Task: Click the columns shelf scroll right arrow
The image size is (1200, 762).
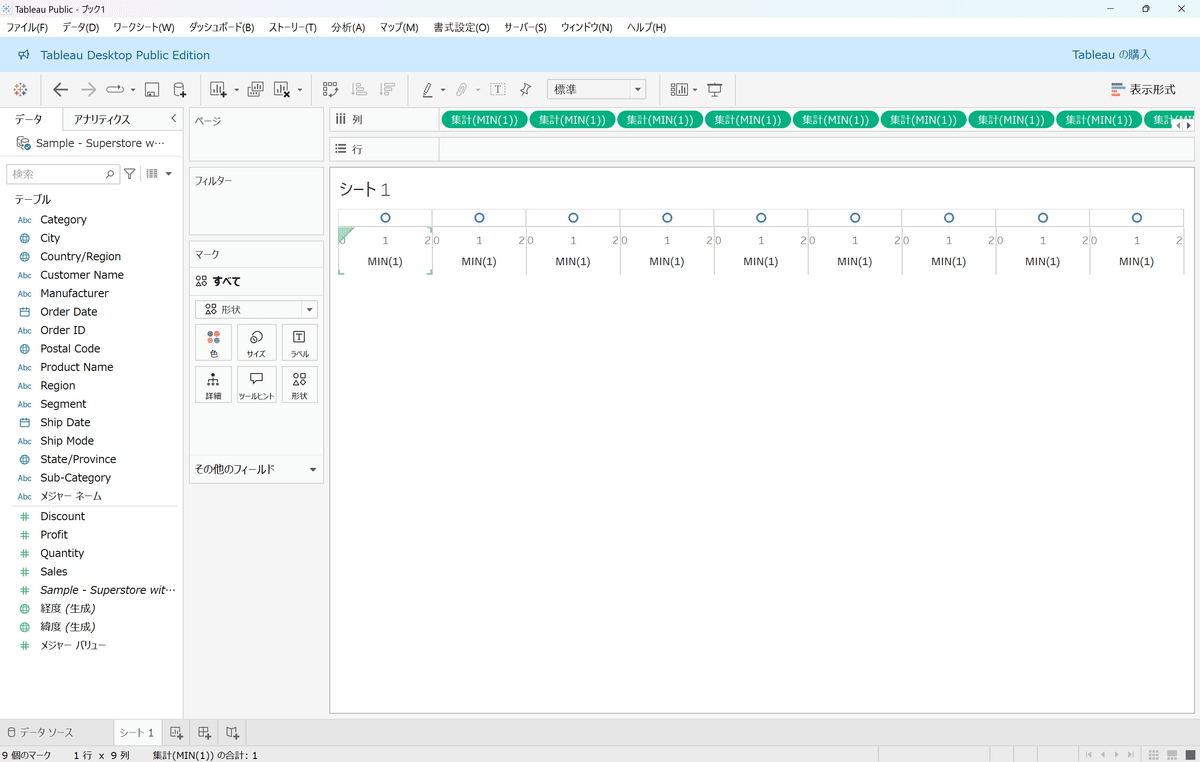Action: point(1189,126)
